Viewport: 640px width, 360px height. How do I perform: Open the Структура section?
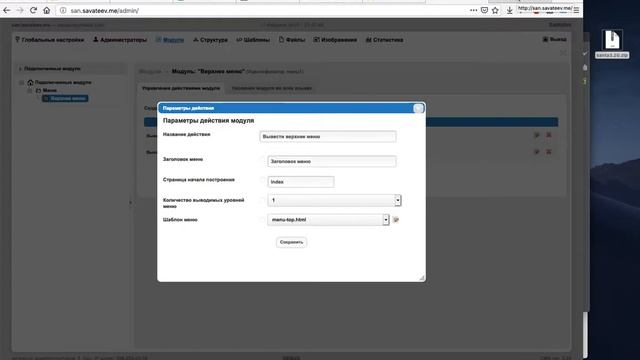210,40
